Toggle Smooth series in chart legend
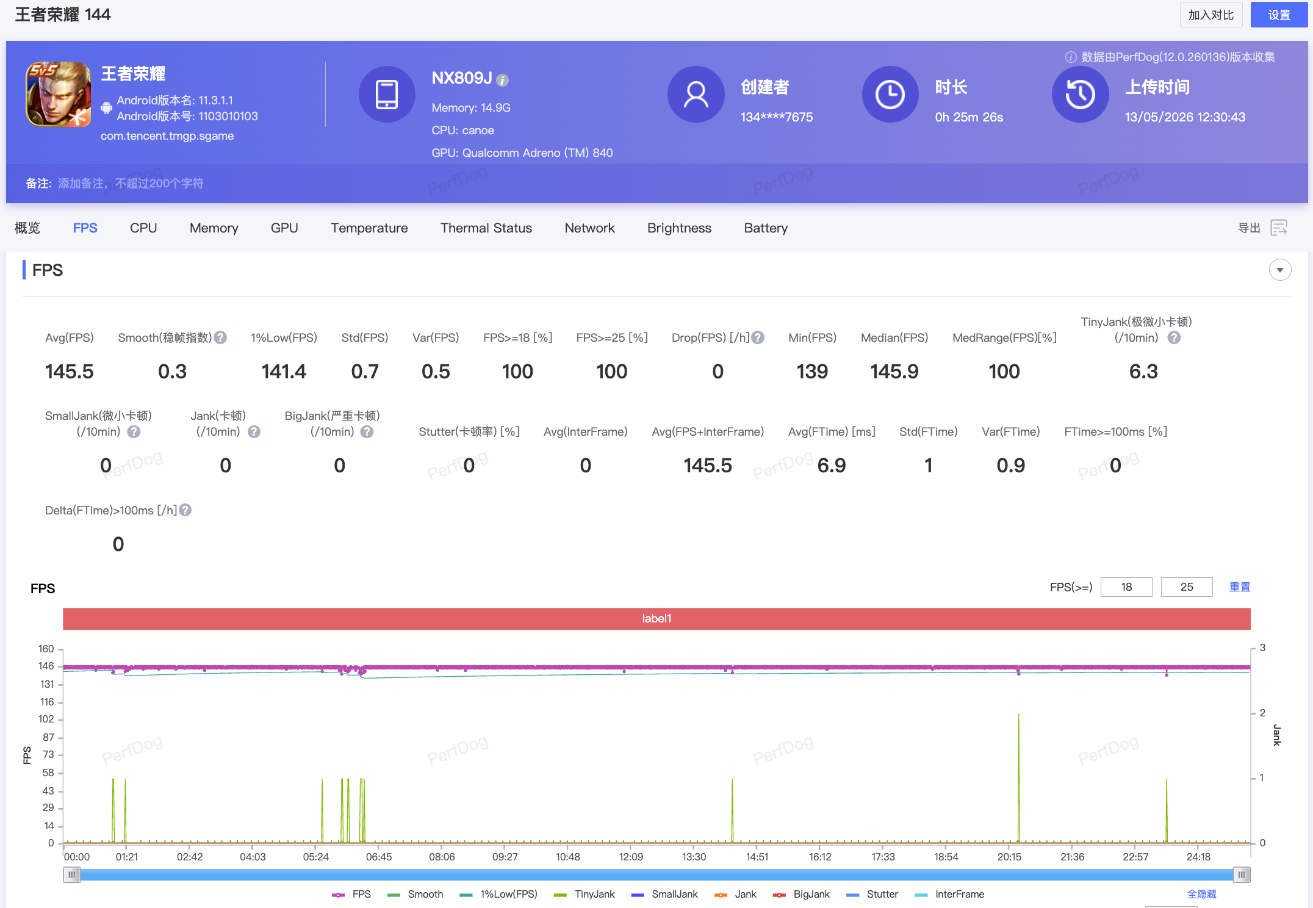Viewport: 1313px width, 908px height. (415, 894)
